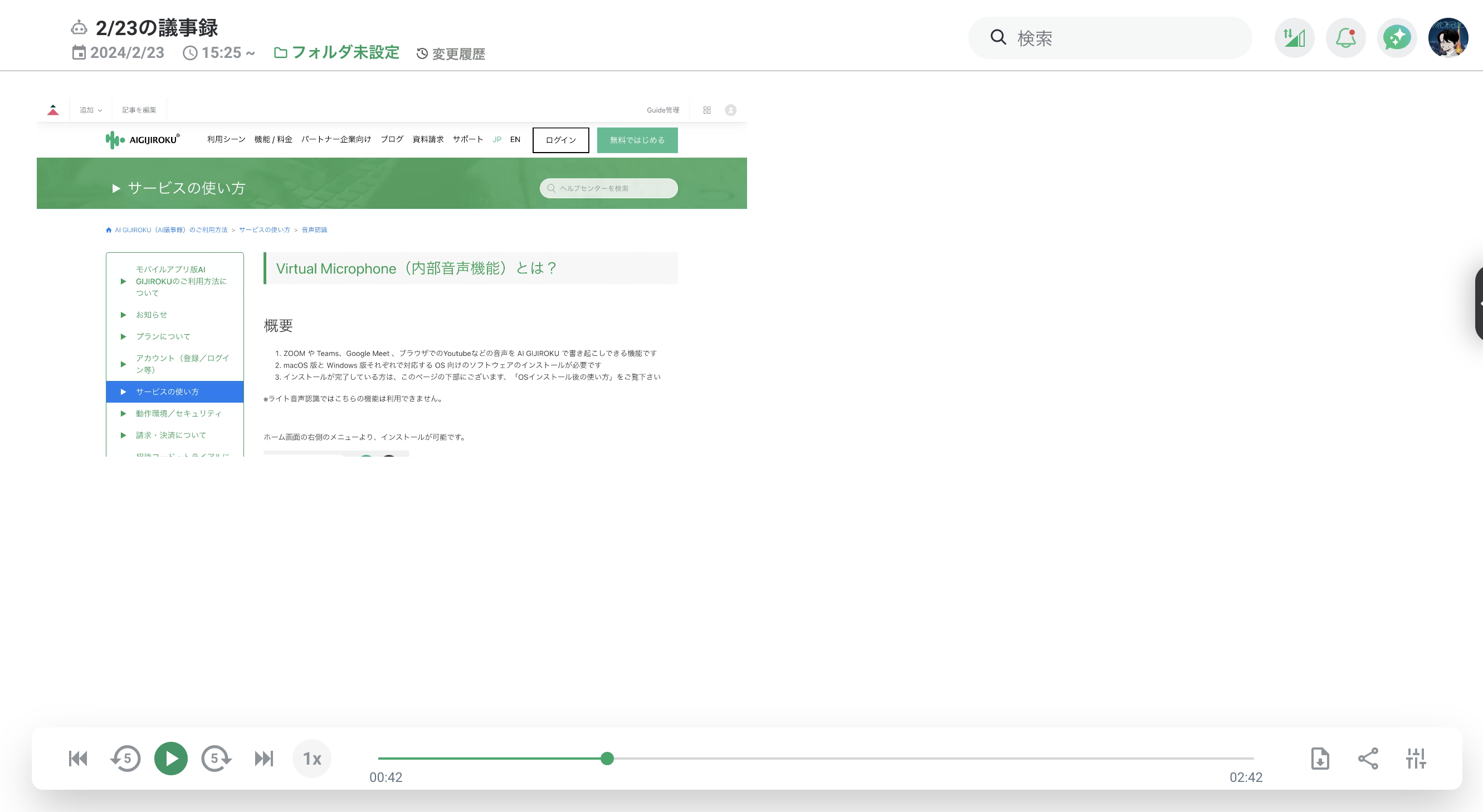Open the フォルダ未設定 folder selector
Image resolution: width=1483 pixels, height=812 pixels.
[x=336, y=52]
